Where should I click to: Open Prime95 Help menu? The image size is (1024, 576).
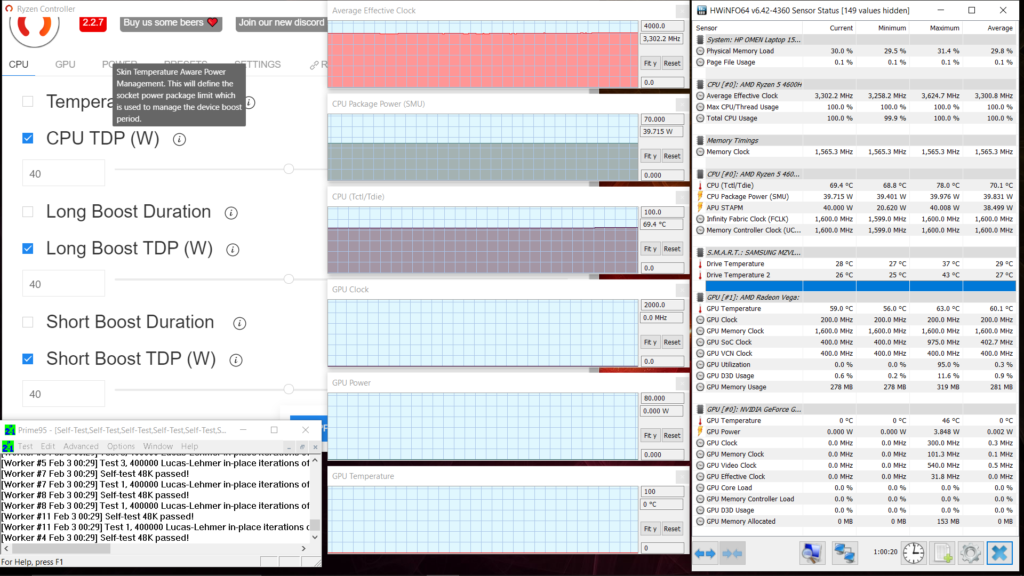click(x=189, y=446)
